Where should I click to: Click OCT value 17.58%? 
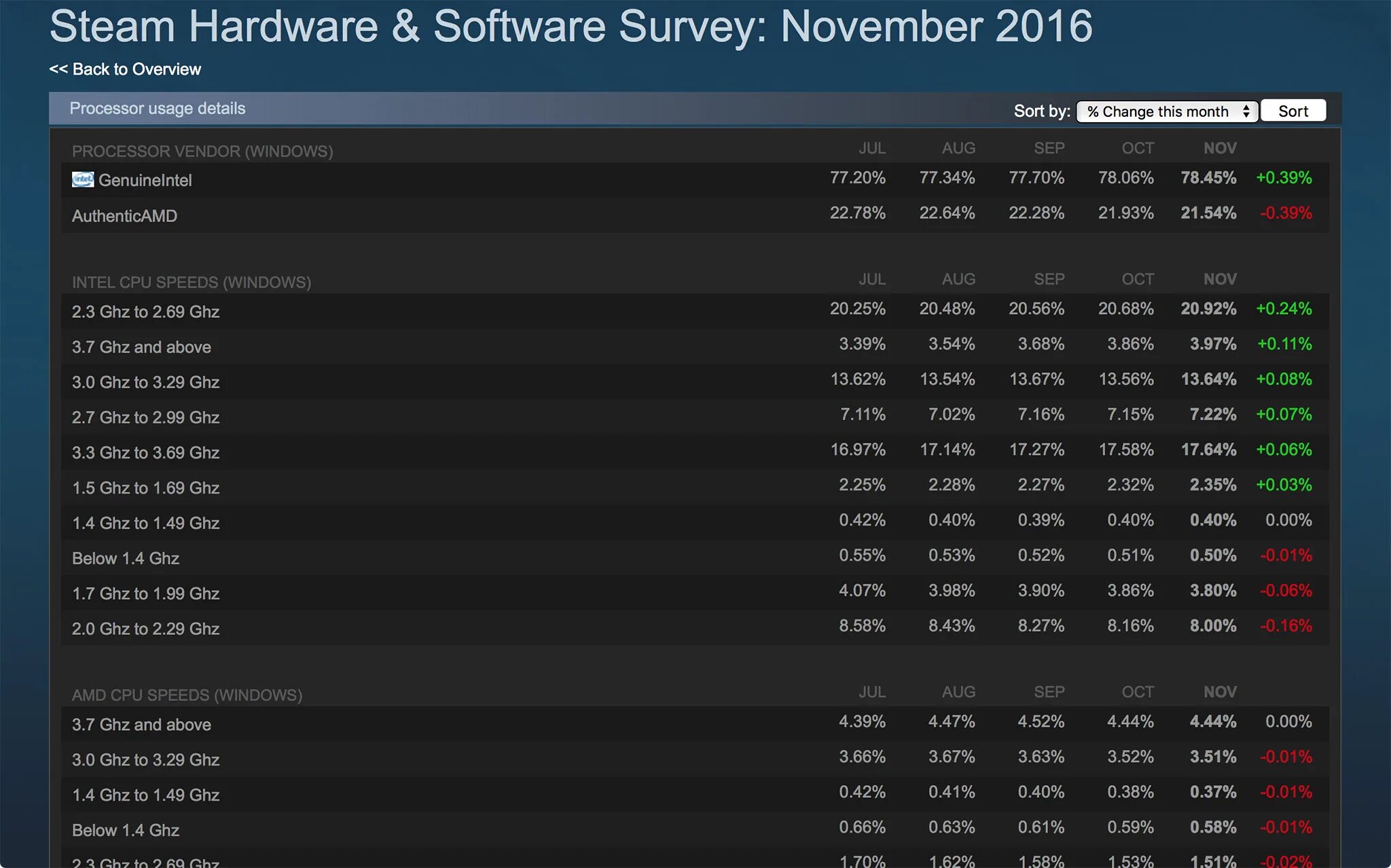click(1126, 450)
